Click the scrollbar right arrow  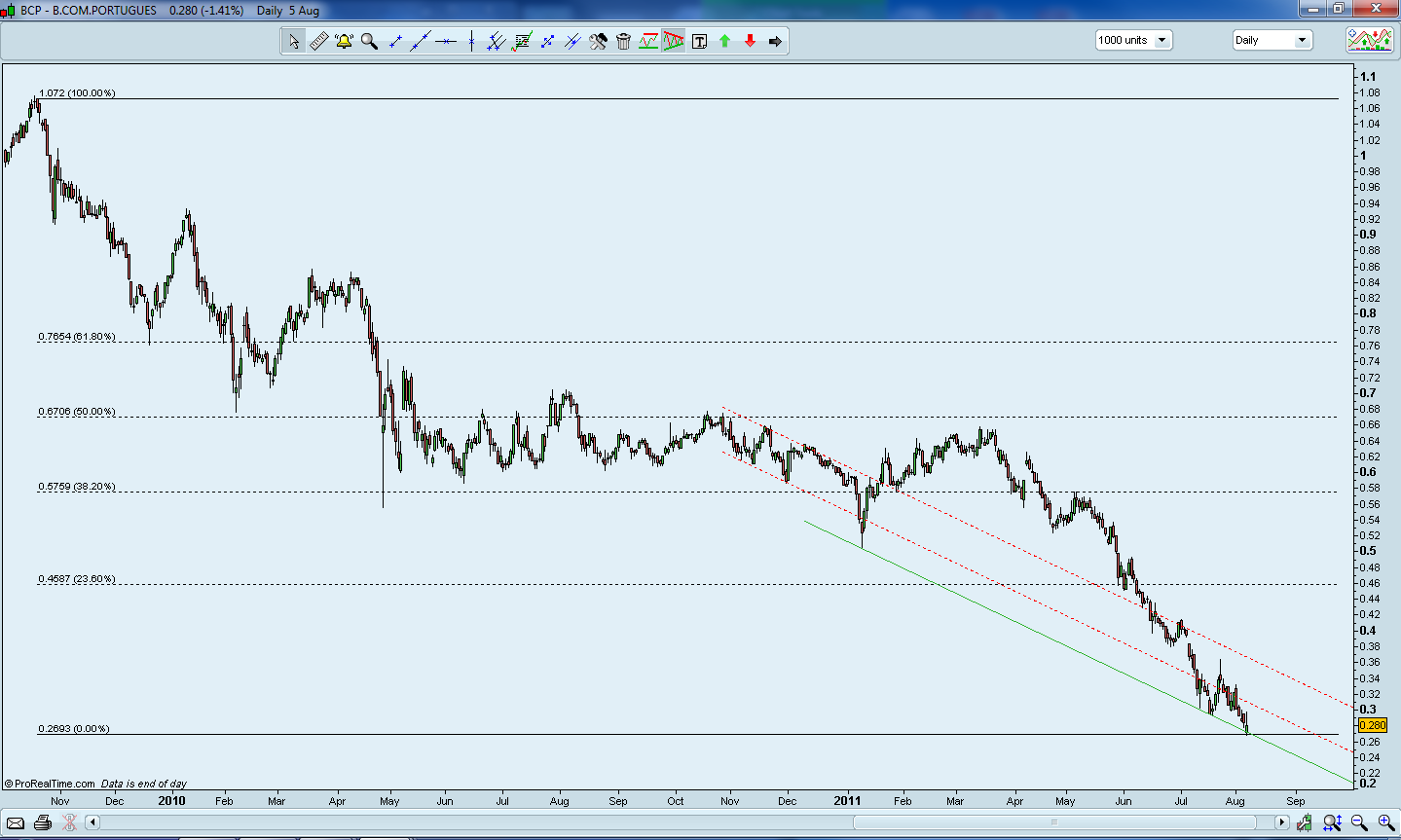coord(1281,822)
